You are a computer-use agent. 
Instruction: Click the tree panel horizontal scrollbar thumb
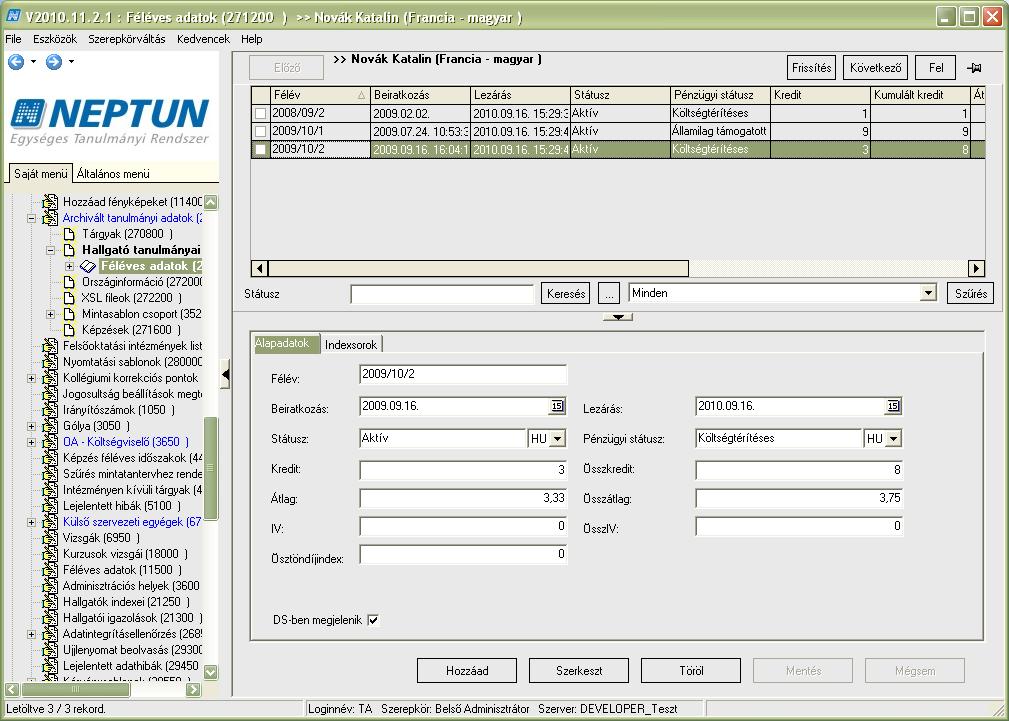[75, 689]
